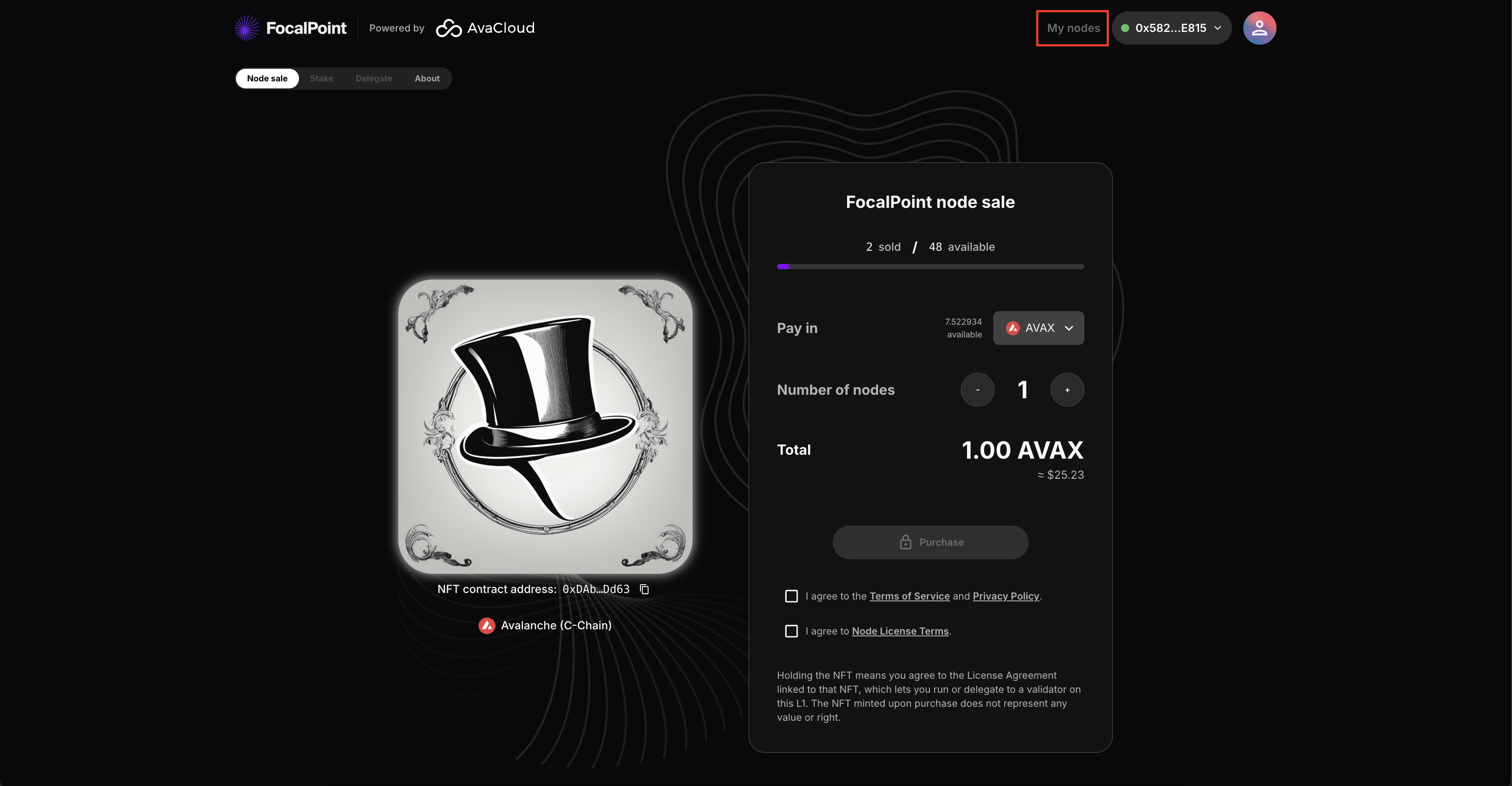Click the minus button to decrease nodes
Image resolution: width=1512 pixels, height=786 pixels.
click(977, 390)
